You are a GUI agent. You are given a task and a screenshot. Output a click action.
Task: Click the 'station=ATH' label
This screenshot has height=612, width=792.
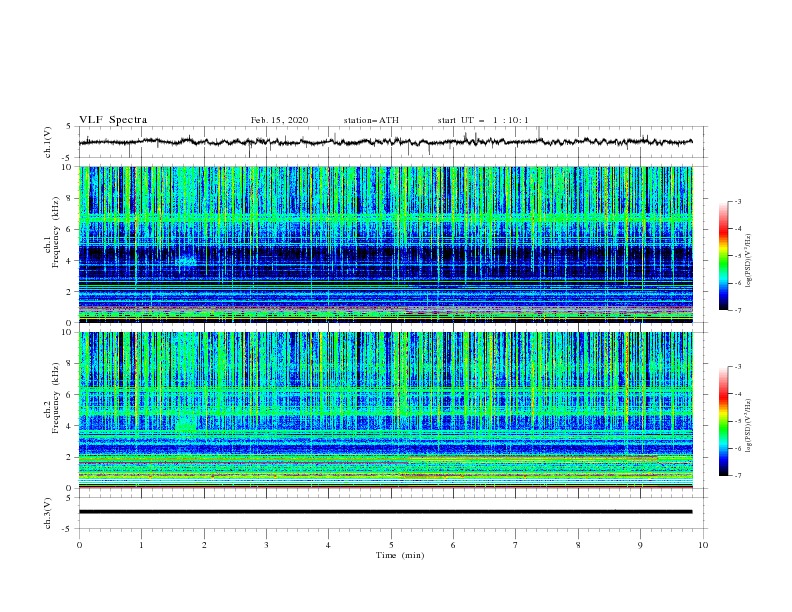click(x=371, y=120)
